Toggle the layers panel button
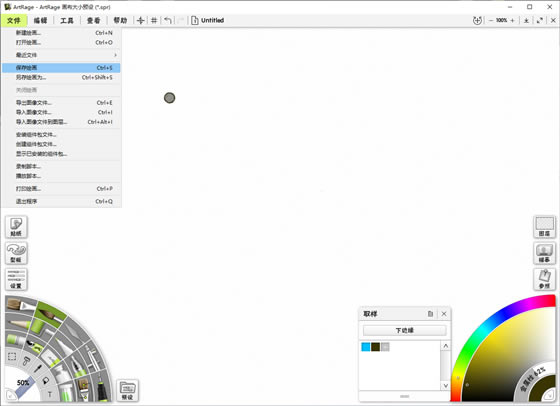Screen dimensions: 560x406 tap(544, 227)
